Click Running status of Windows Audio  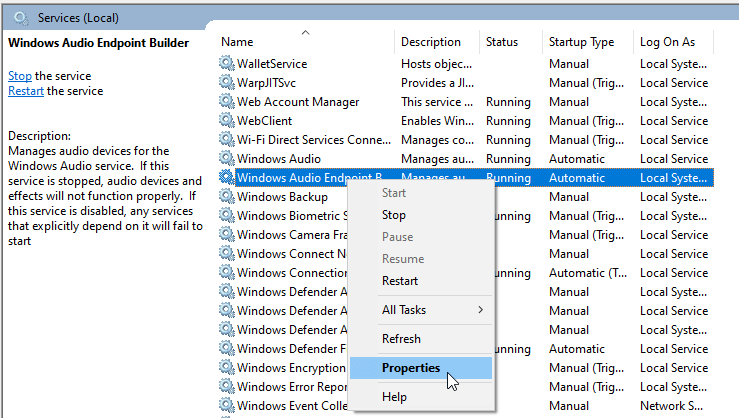[508, 159]
